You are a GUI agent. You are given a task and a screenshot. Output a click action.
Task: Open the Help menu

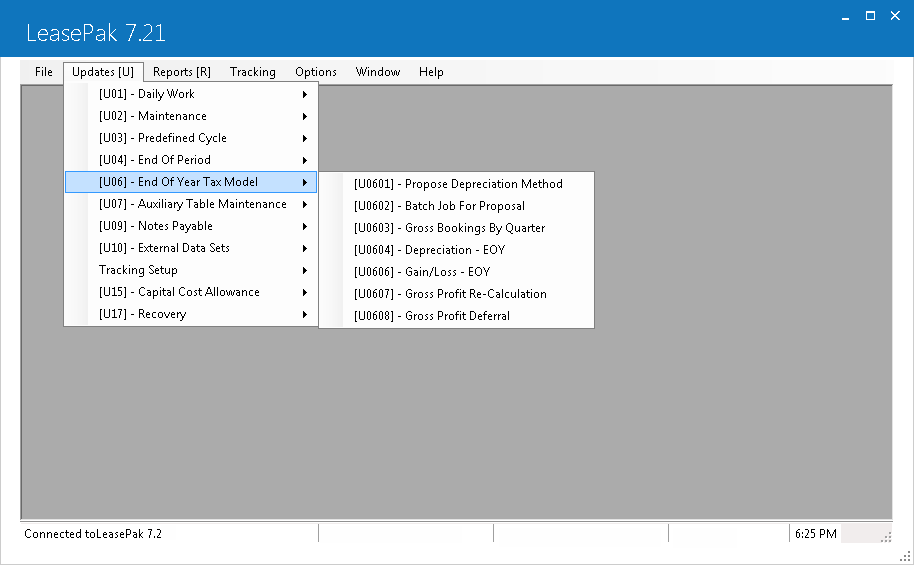pos(431,72)
